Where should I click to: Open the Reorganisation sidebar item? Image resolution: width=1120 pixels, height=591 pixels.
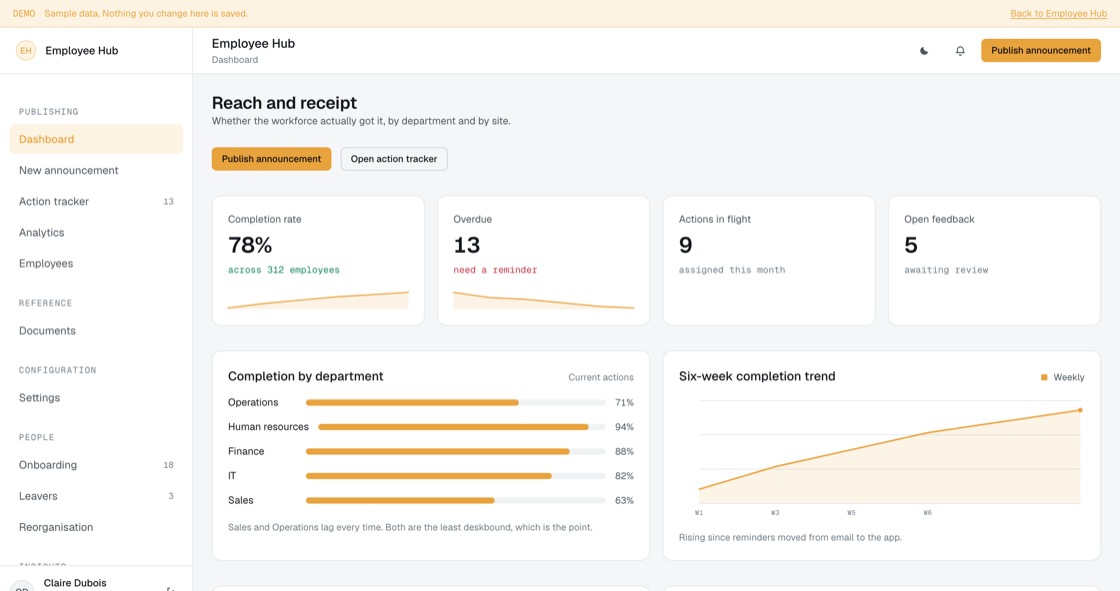pyautogui.click(x=96, y=527)
